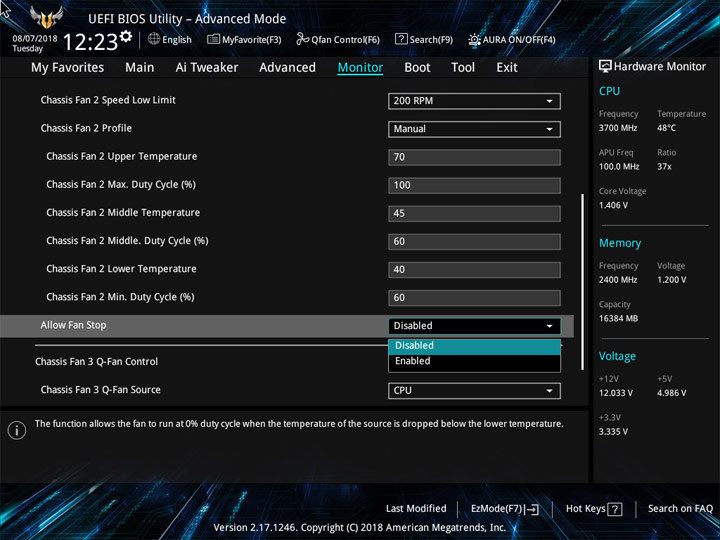Viewport: 720px width, 540px height.
Task: Click CPU frequency value 3700 MHz
Action: pos(618,128)
